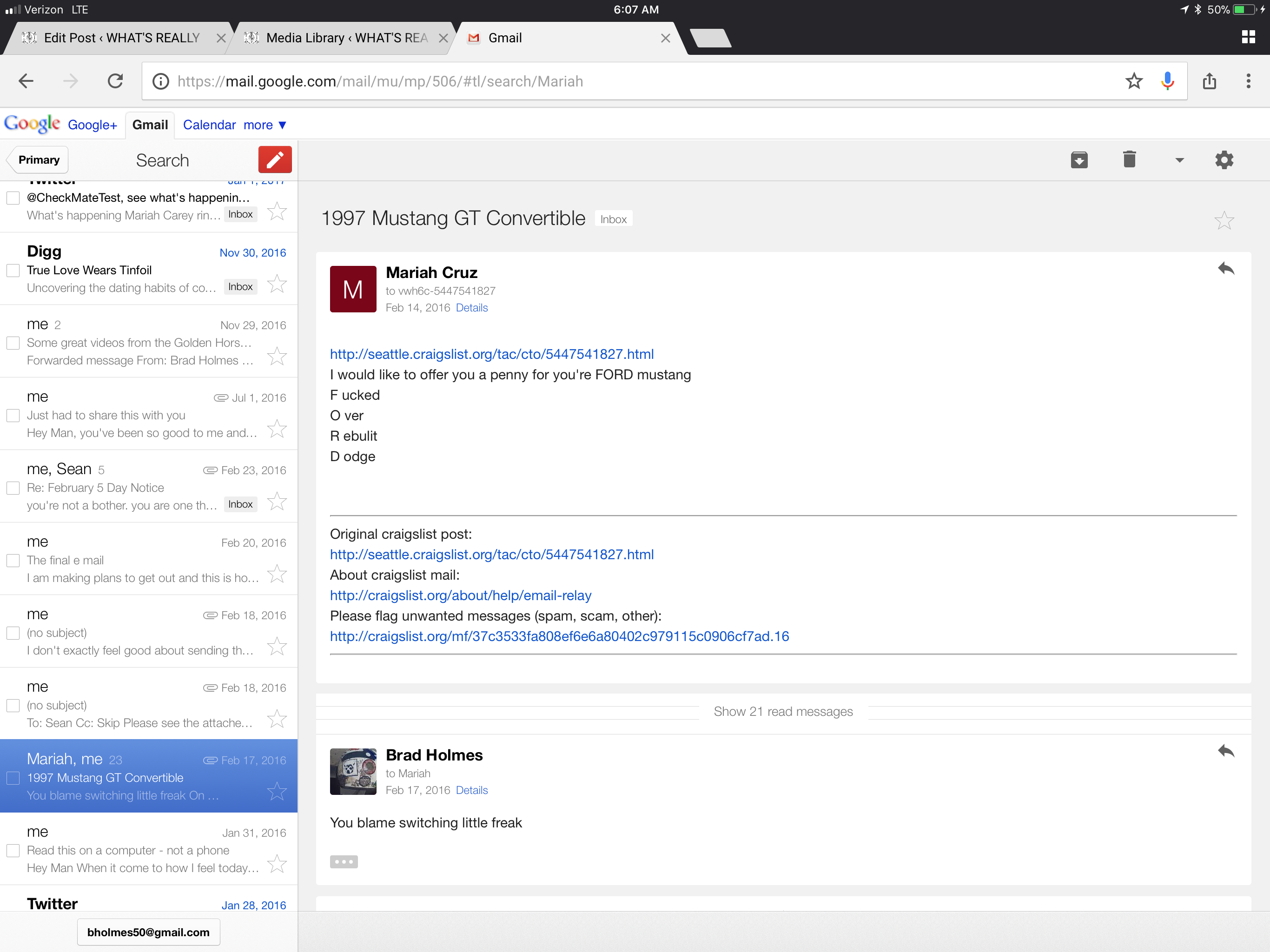Open Calendar from Google bar
This screenshot has height=952, width=1270.
pos(209,125)
